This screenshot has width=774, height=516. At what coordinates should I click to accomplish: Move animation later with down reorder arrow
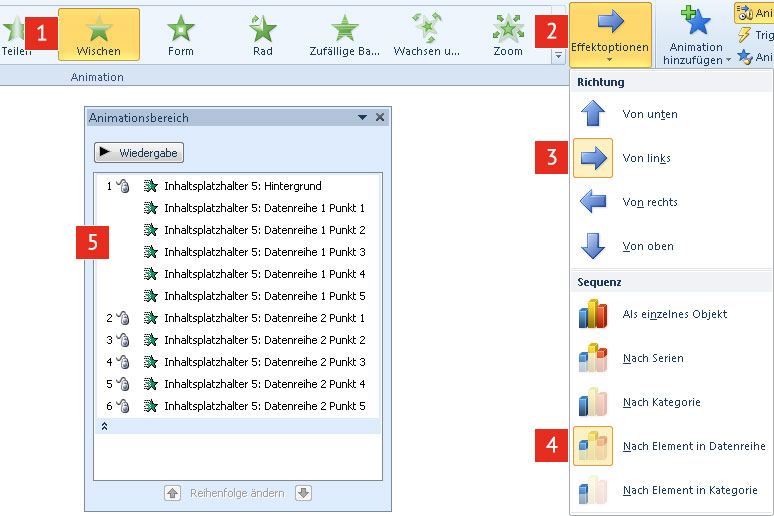click(x=303, y=493)
